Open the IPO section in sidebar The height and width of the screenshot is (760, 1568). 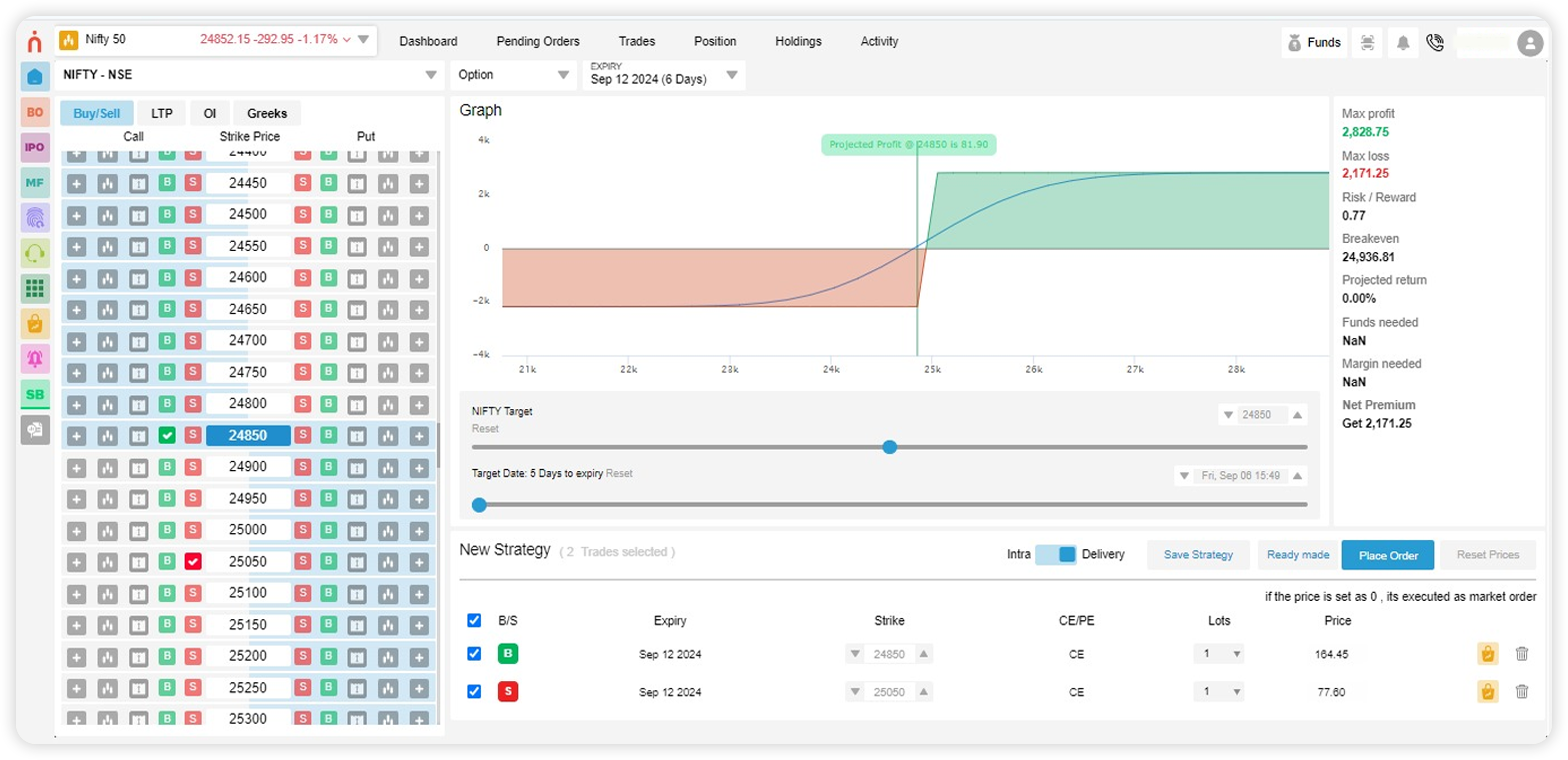(35, 148)
